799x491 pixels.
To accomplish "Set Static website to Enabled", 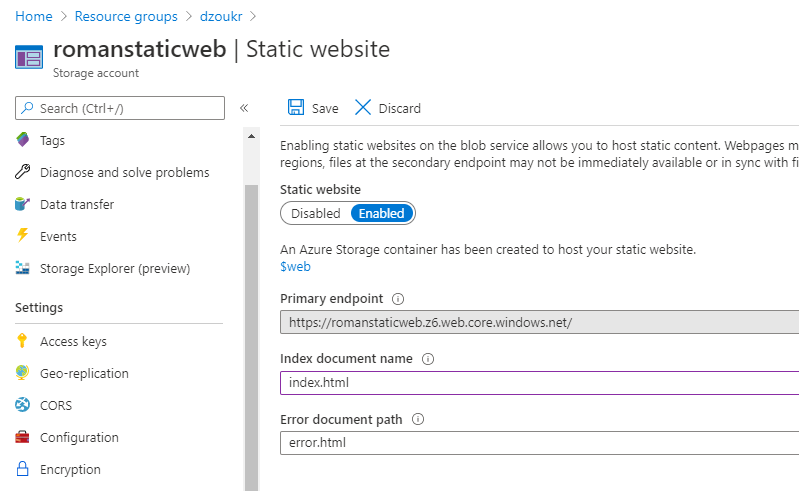I will (x=381, y=213).
